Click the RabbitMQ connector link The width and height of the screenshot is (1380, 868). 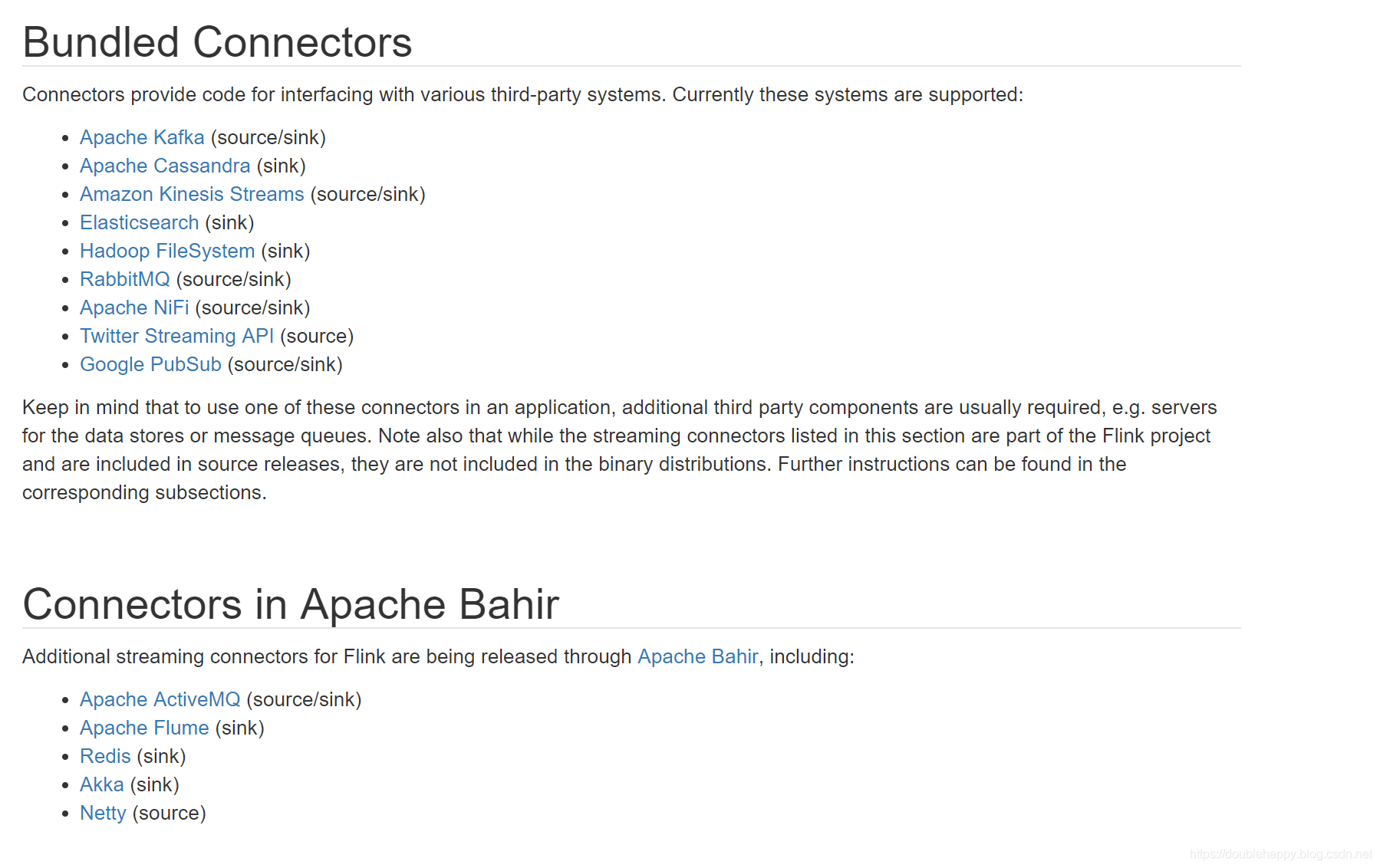point(124,279)
